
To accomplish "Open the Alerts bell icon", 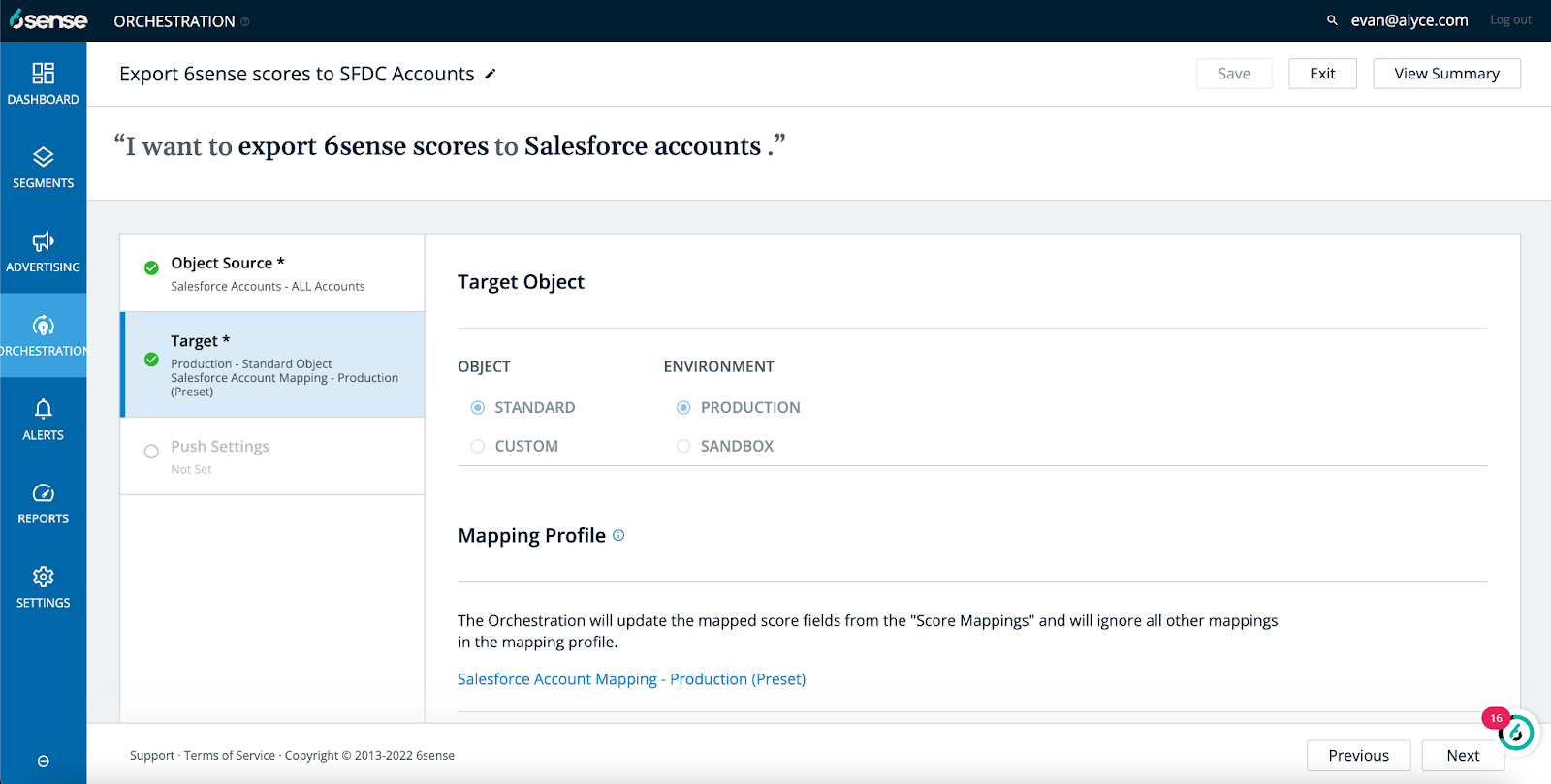I will coord(44,409).
